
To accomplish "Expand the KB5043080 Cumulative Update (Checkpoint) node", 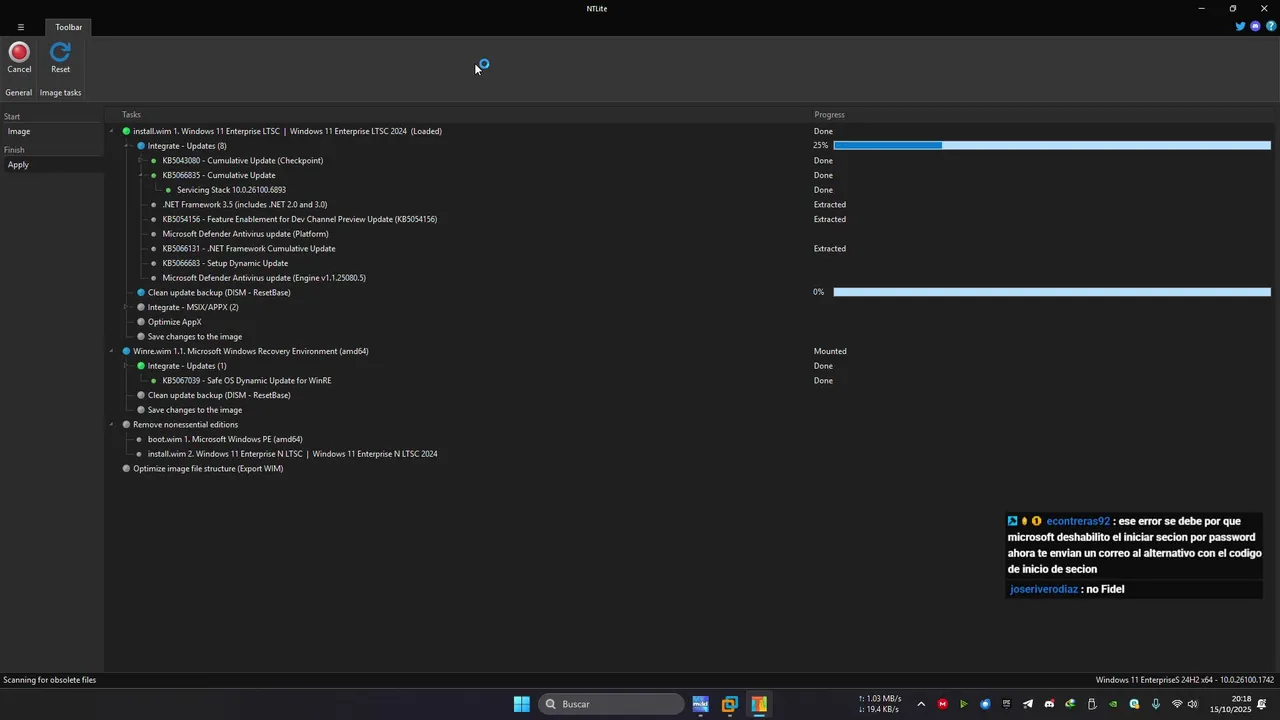I will [x=141, y=160].
